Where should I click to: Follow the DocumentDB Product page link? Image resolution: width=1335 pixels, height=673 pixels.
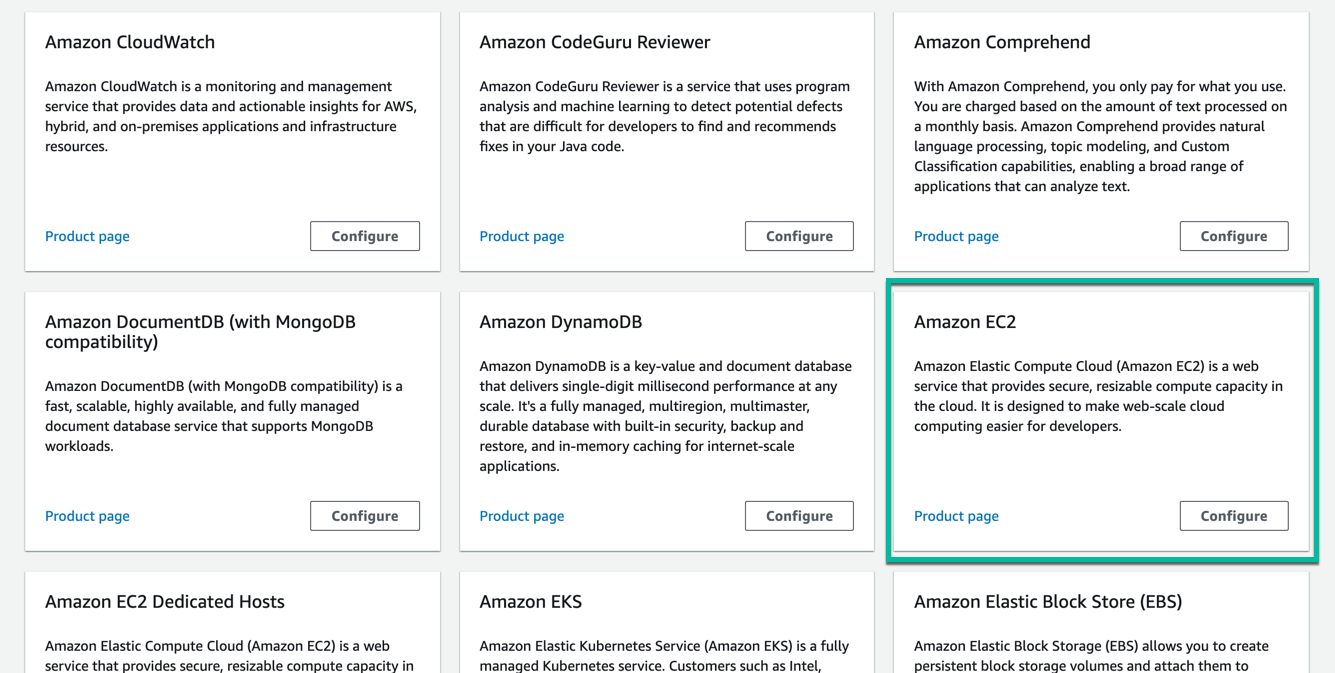pyautogui.click(x=87, y=516)
